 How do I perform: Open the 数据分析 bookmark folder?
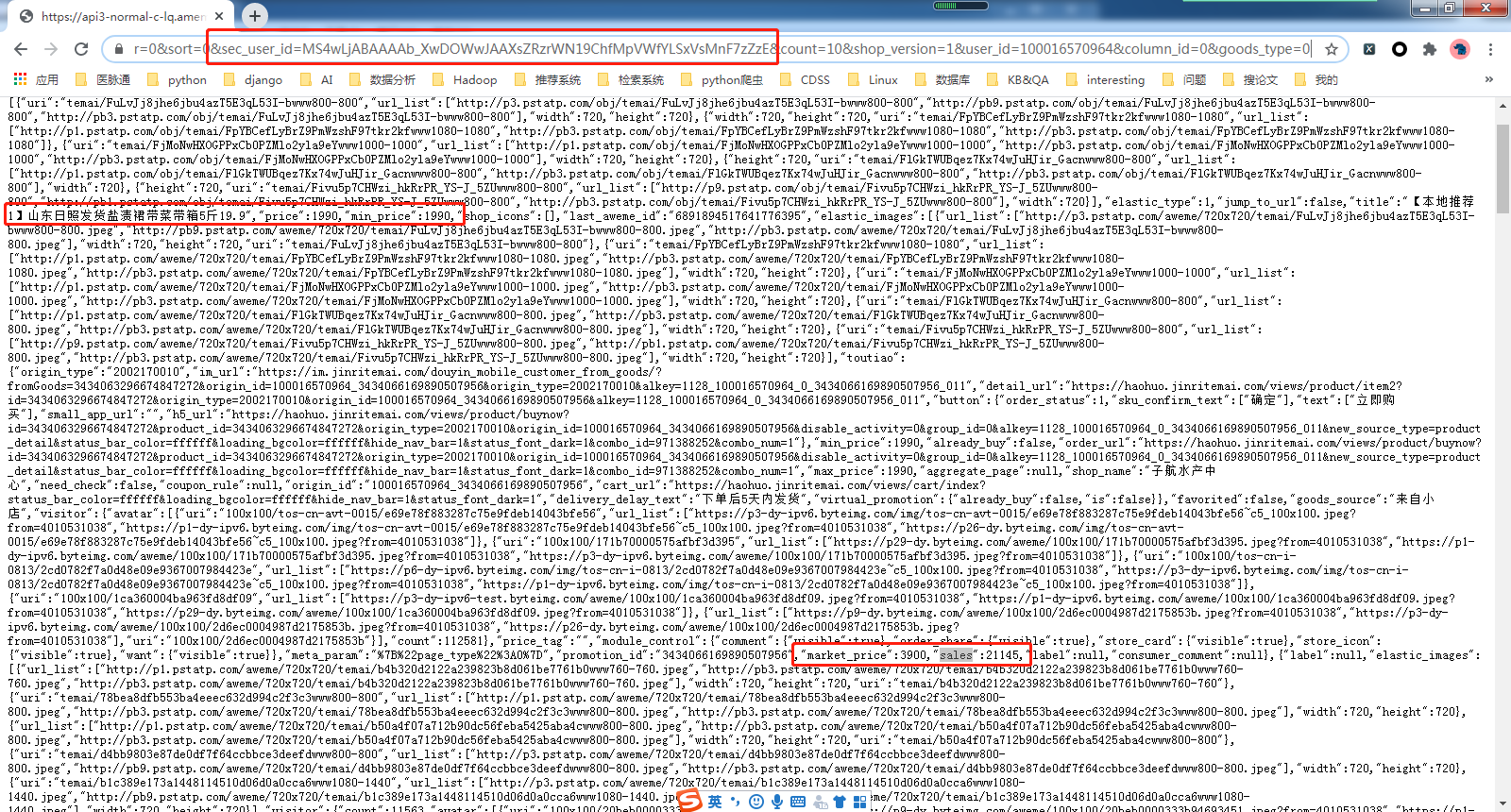(x=382, y=80)
